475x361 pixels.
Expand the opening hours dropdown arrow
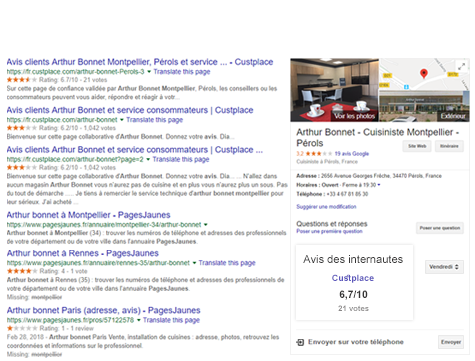379,185
